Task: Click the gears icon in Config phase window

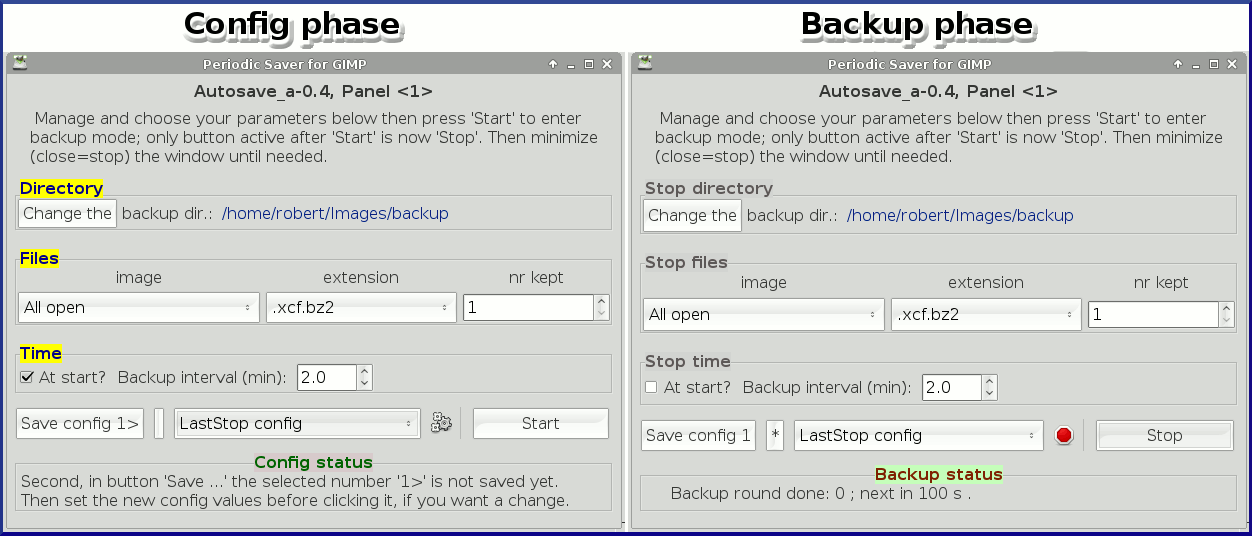Action: point(441,423)
